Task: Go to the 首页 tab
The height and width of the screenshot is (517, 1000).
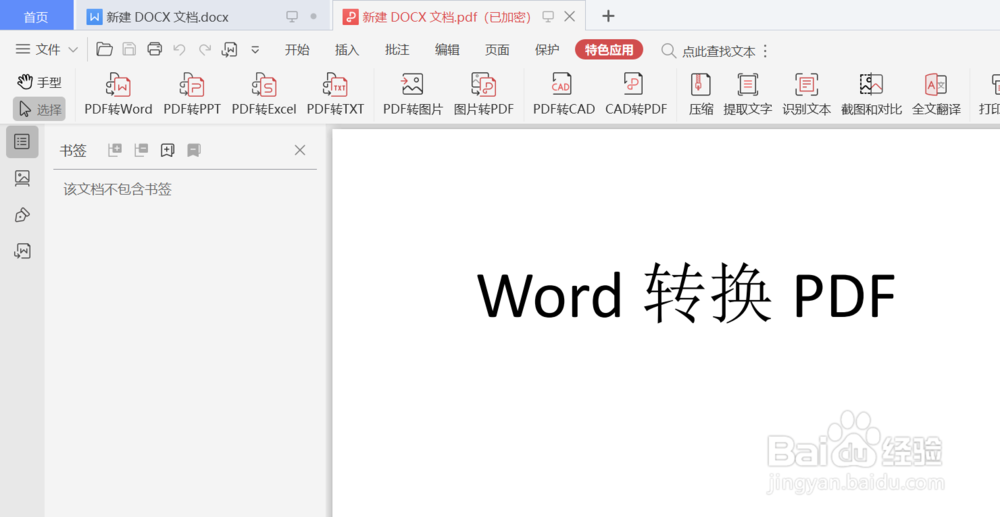Action: pos(36,16)
